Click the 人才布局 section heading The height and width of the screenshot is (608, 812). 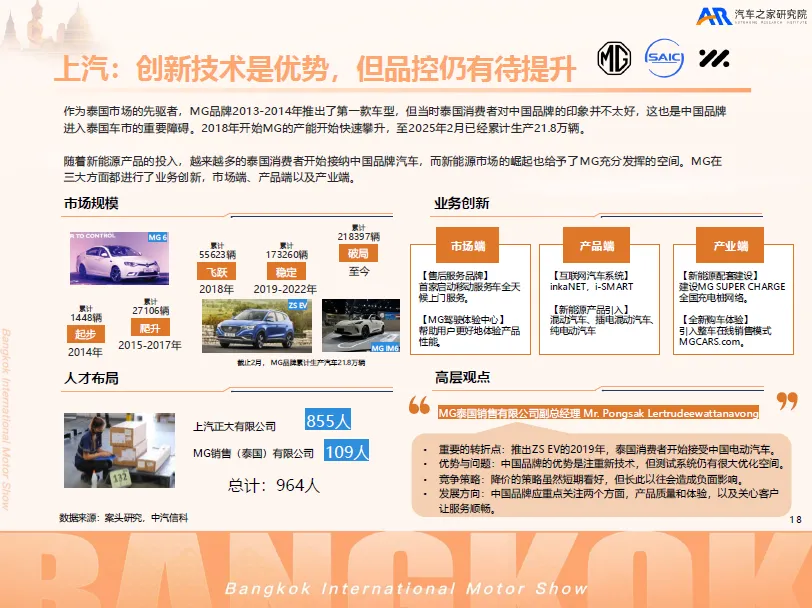pyautogui.click(x=91, y=378)
